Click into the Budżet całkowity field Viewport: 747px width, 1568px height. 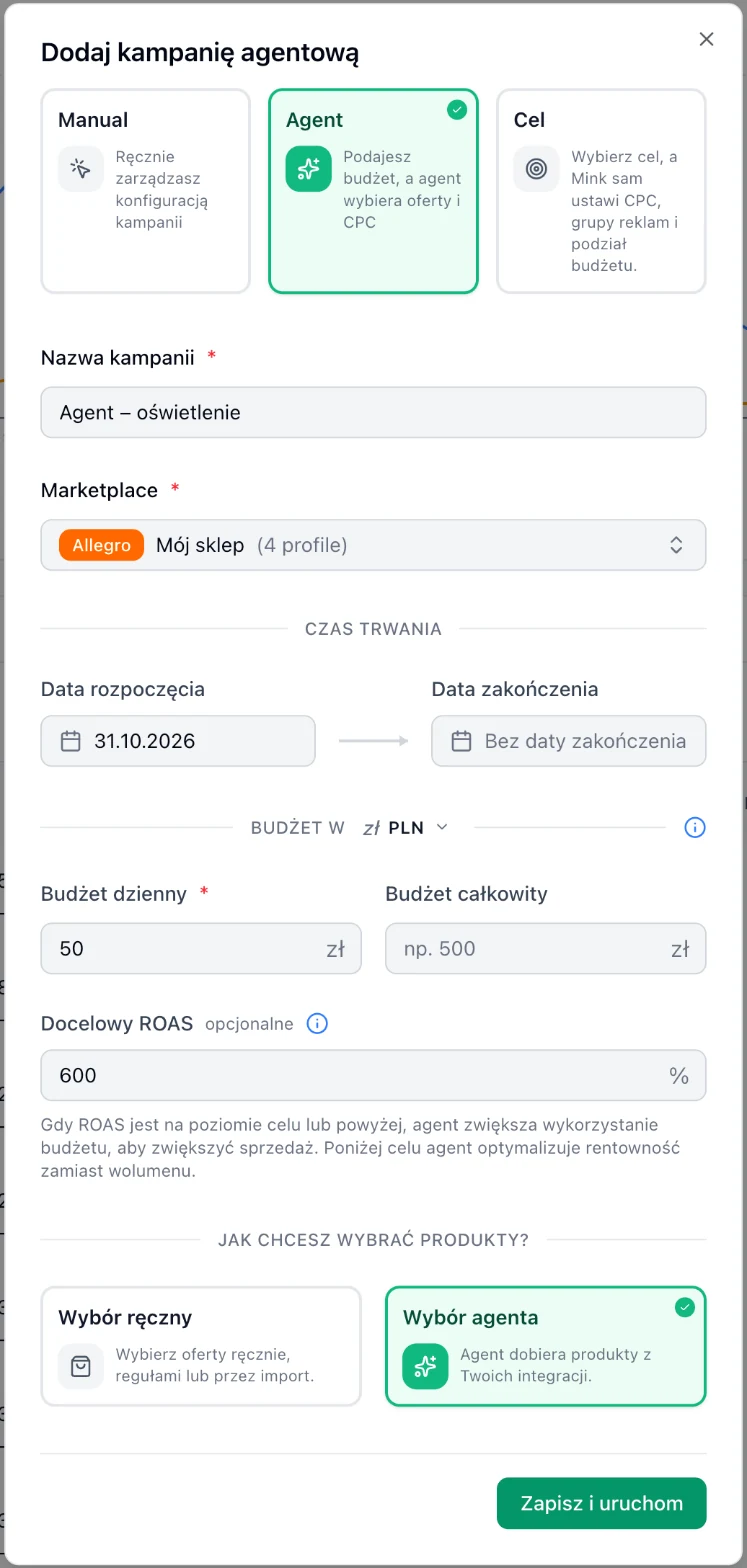pos(545,948)
